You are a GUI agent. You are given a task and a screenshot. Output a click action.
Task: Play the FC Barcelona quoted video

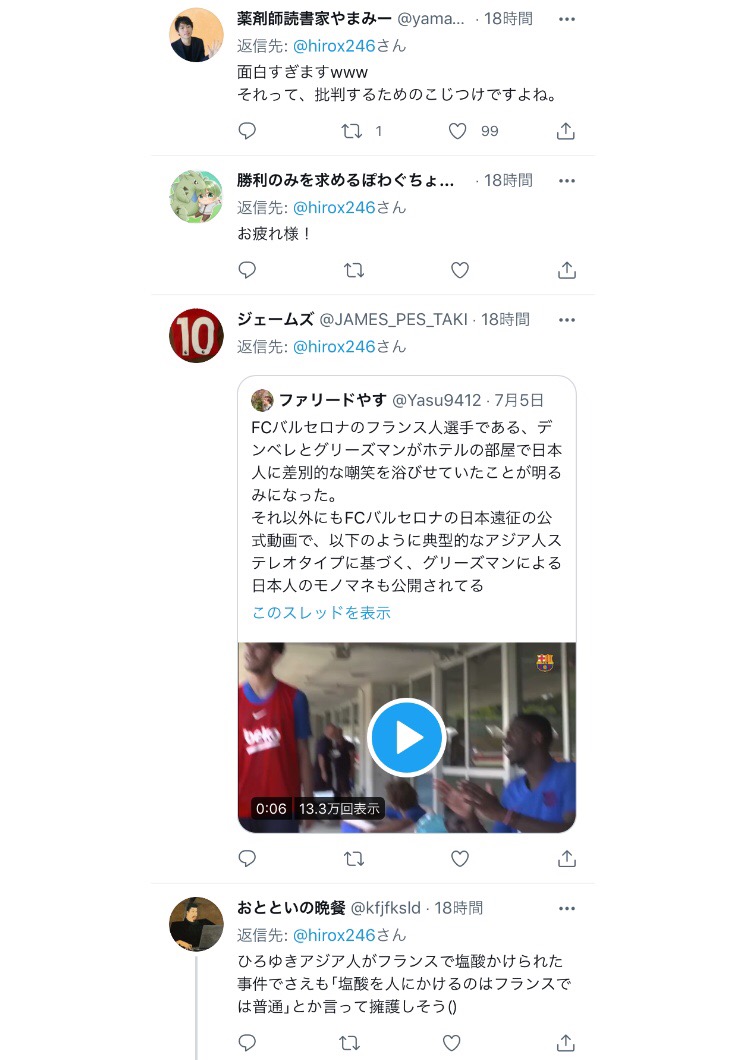tap(406, 738)
